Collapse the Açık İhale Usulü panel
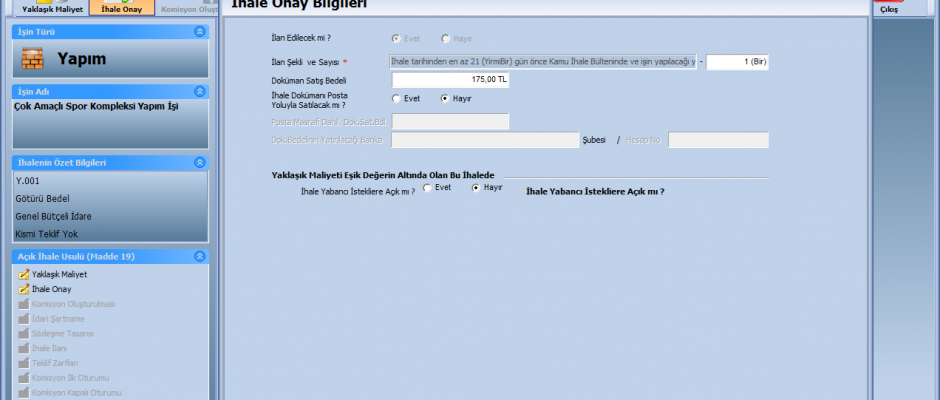The height and width of the screenshot is (400, 940). 201,257
